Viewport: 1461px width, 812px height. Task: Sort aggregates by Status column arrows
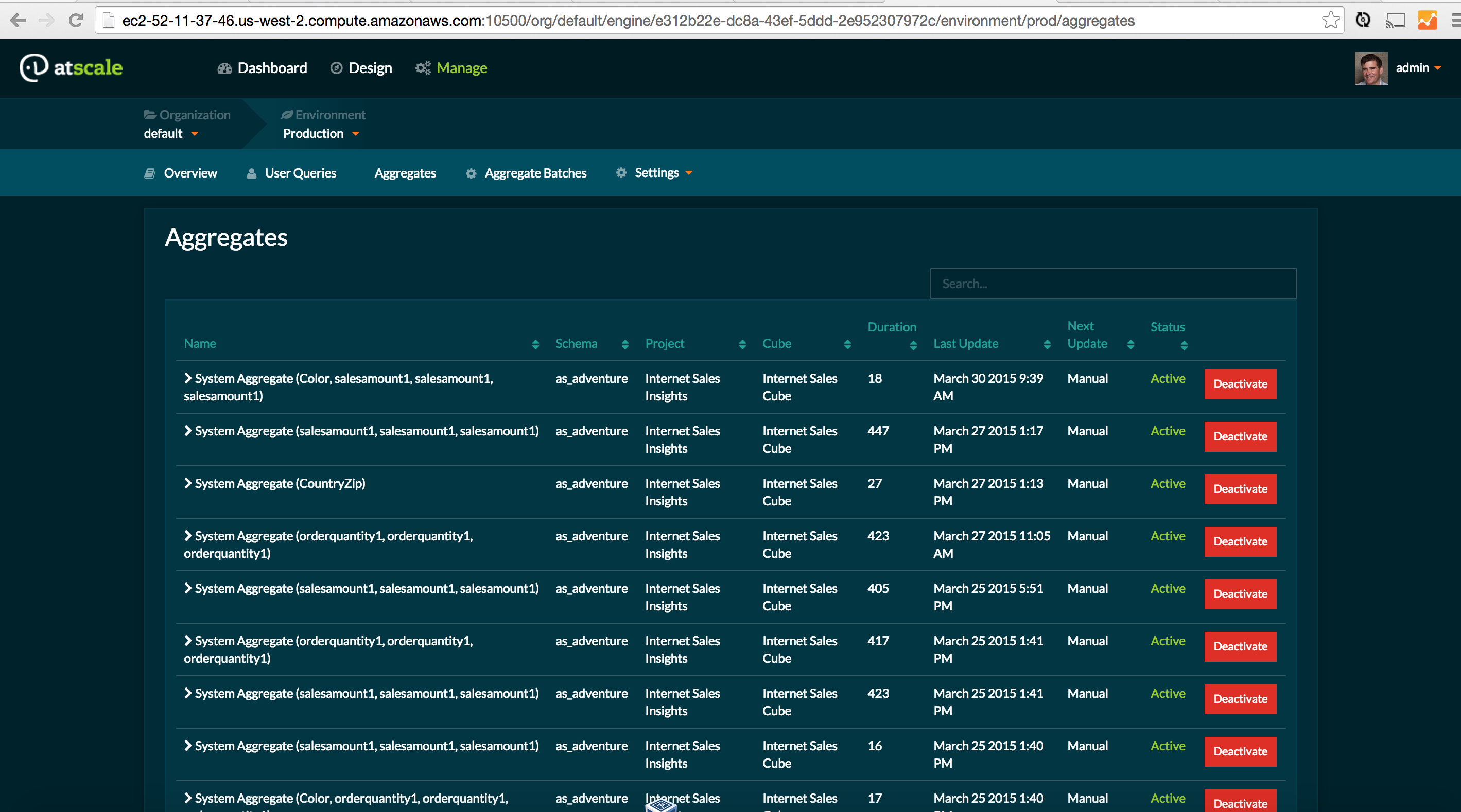click(1184, 345)
